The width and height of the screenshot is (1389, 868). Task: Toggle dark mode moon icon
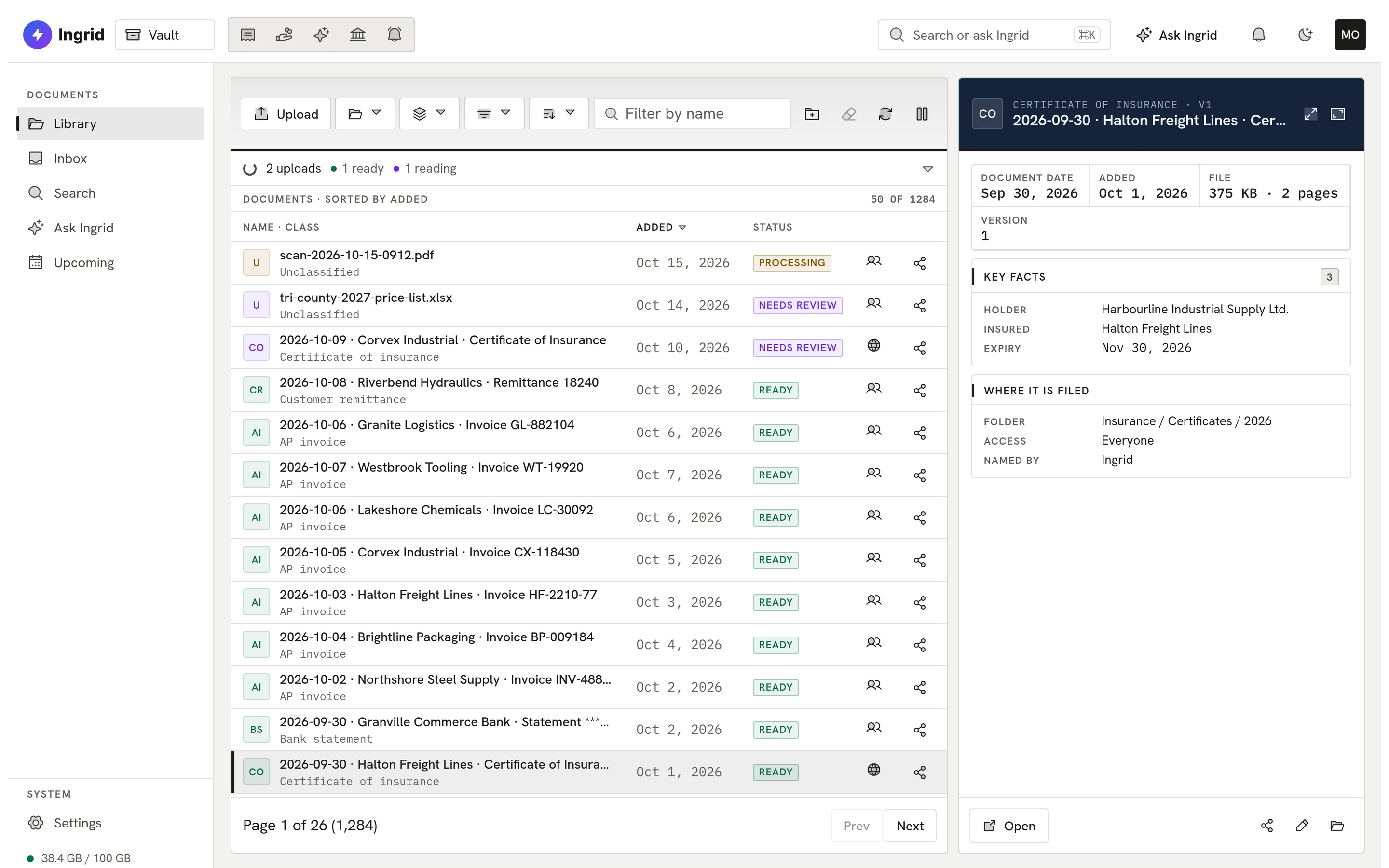click(1305, 35)
